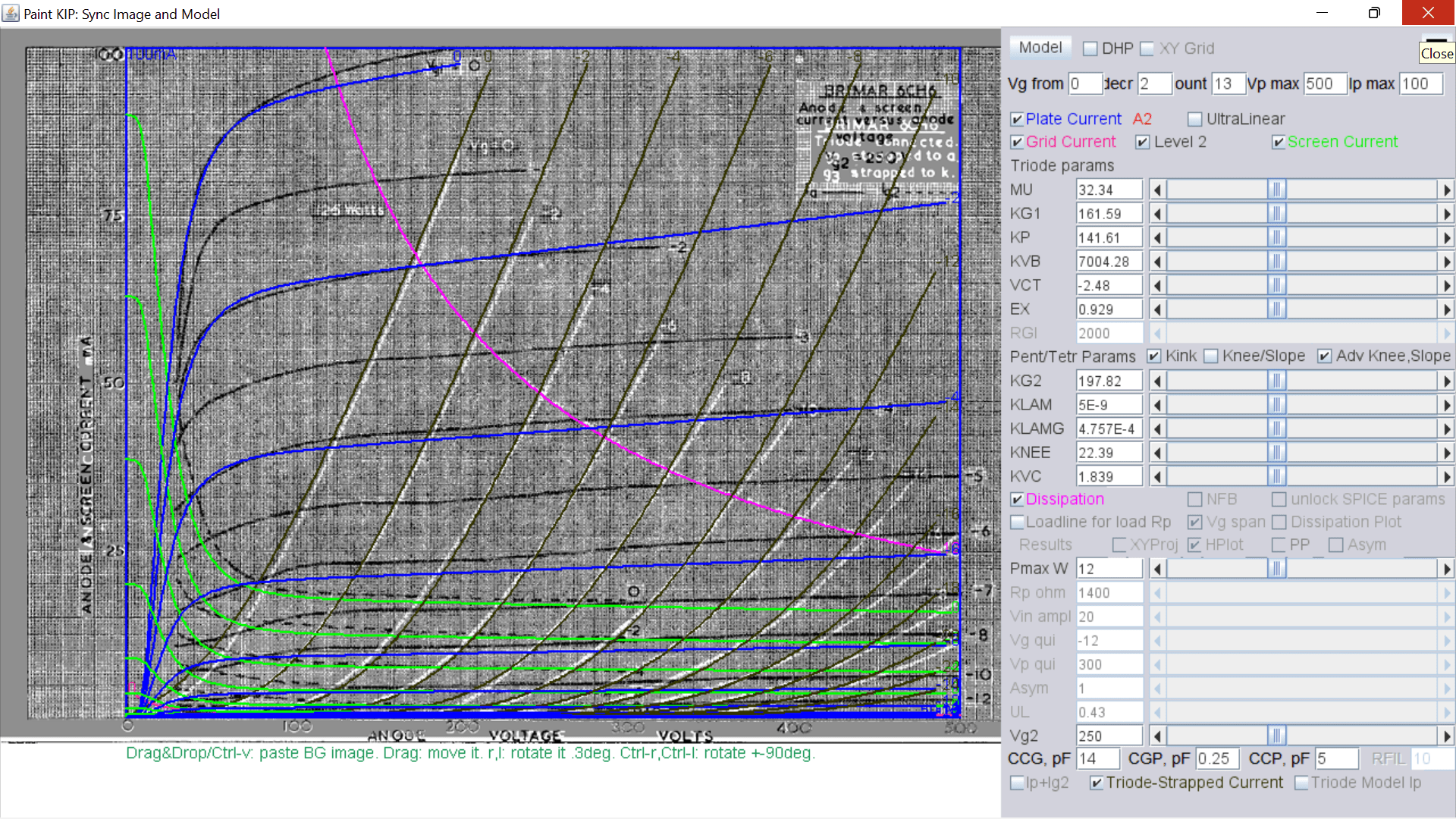Viewport: 1456px width, 819px height.
Task: Uncheck the Triode-Strapped Current checkbox
Action: coord(1097,783)
